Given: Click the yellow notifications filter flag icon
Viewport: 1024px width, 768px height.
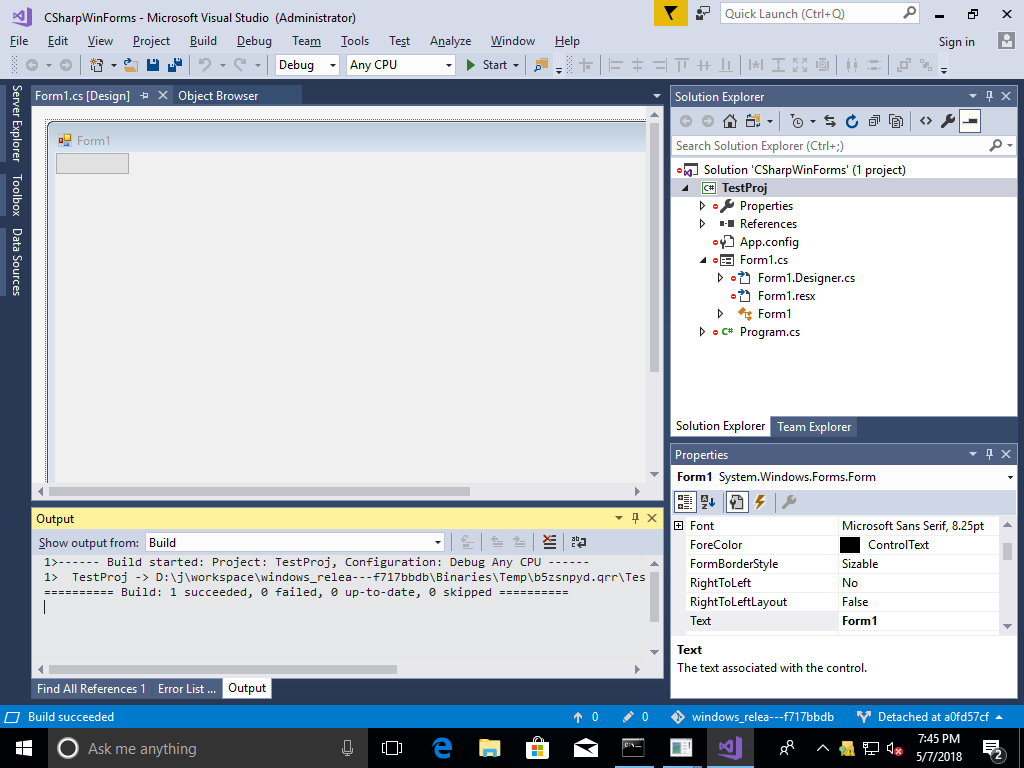Looking at the screenshot, I should coord(671,13).
